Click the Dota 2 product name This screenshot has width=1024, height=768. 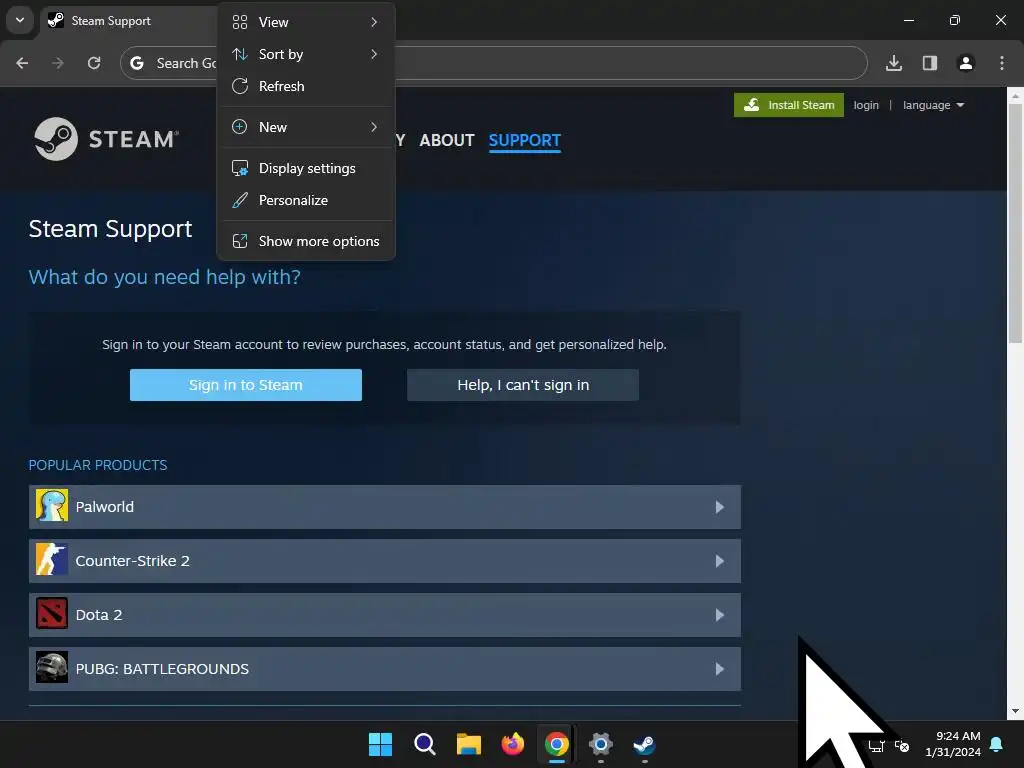[99, 615]
